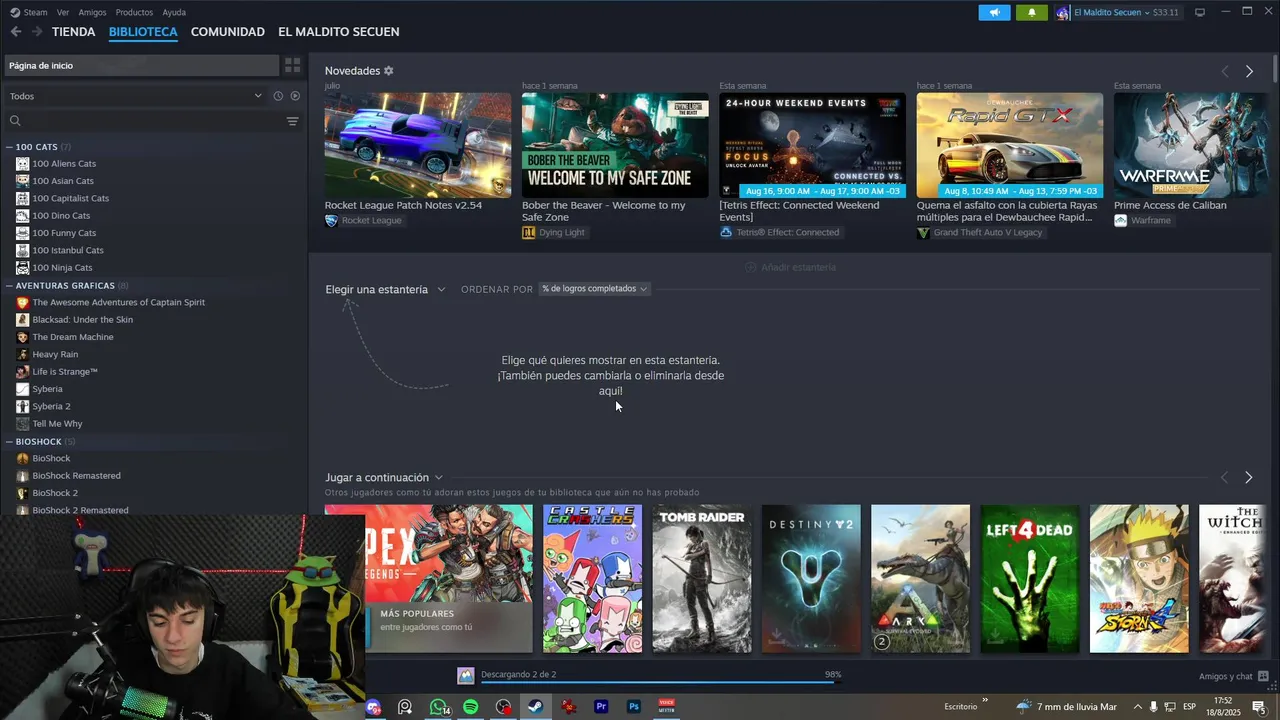Screen dimensions: 1280x720
Task: Open Windows notification center icon
Action: (x=1258, y=707)
